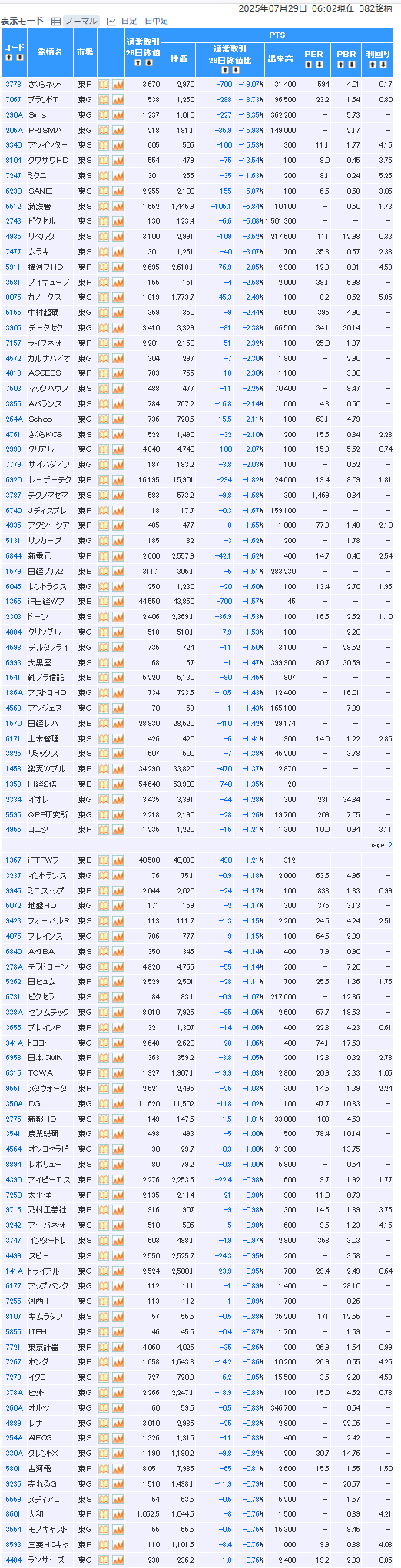Open book icon for 古河電 row

104,1468
